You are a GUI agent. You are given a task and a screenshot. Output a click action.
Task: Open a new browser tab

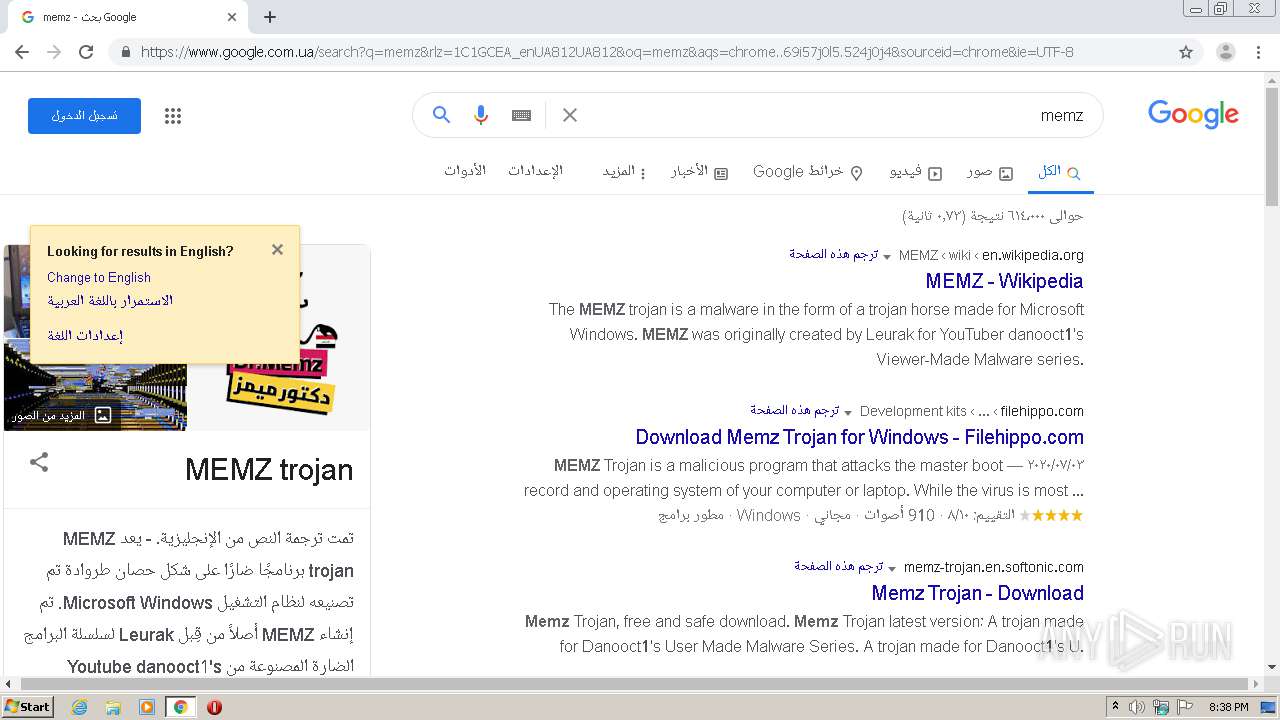click(x=270, y=17)
